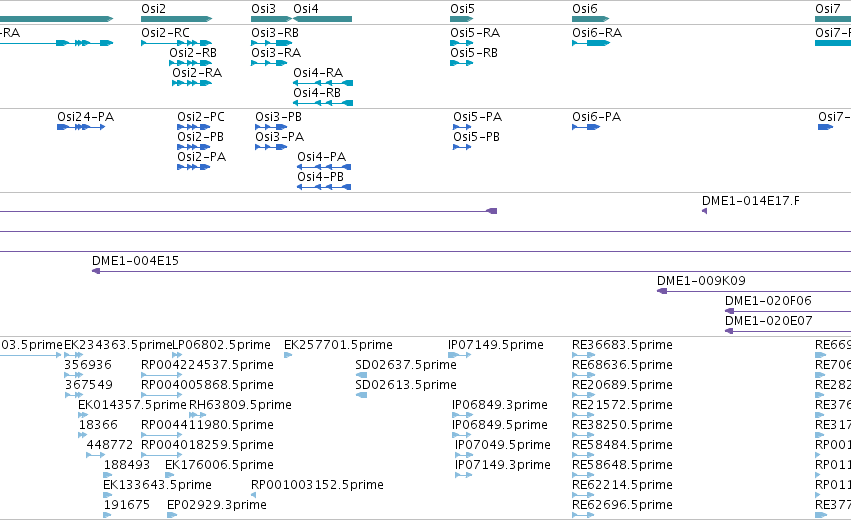
Task: Select the IP07149.3prime EST label
Action: pos(503,465)
